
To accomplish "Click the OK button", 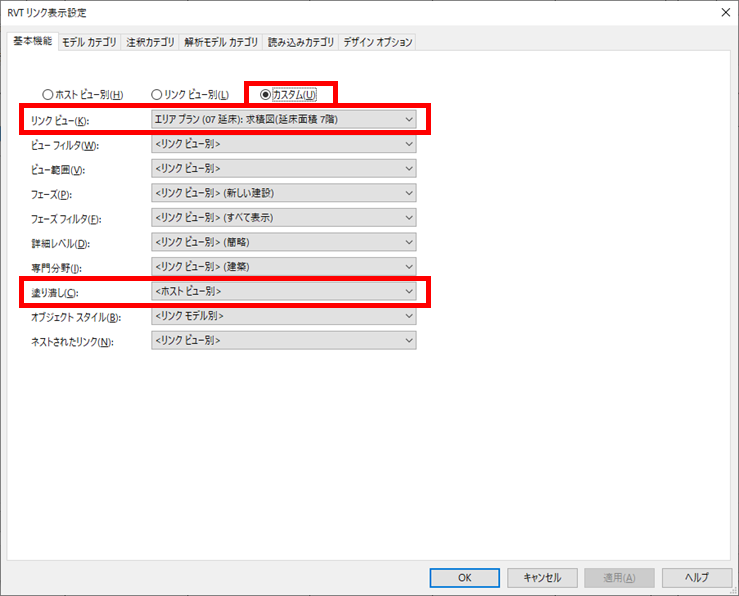I will point(465,578).
